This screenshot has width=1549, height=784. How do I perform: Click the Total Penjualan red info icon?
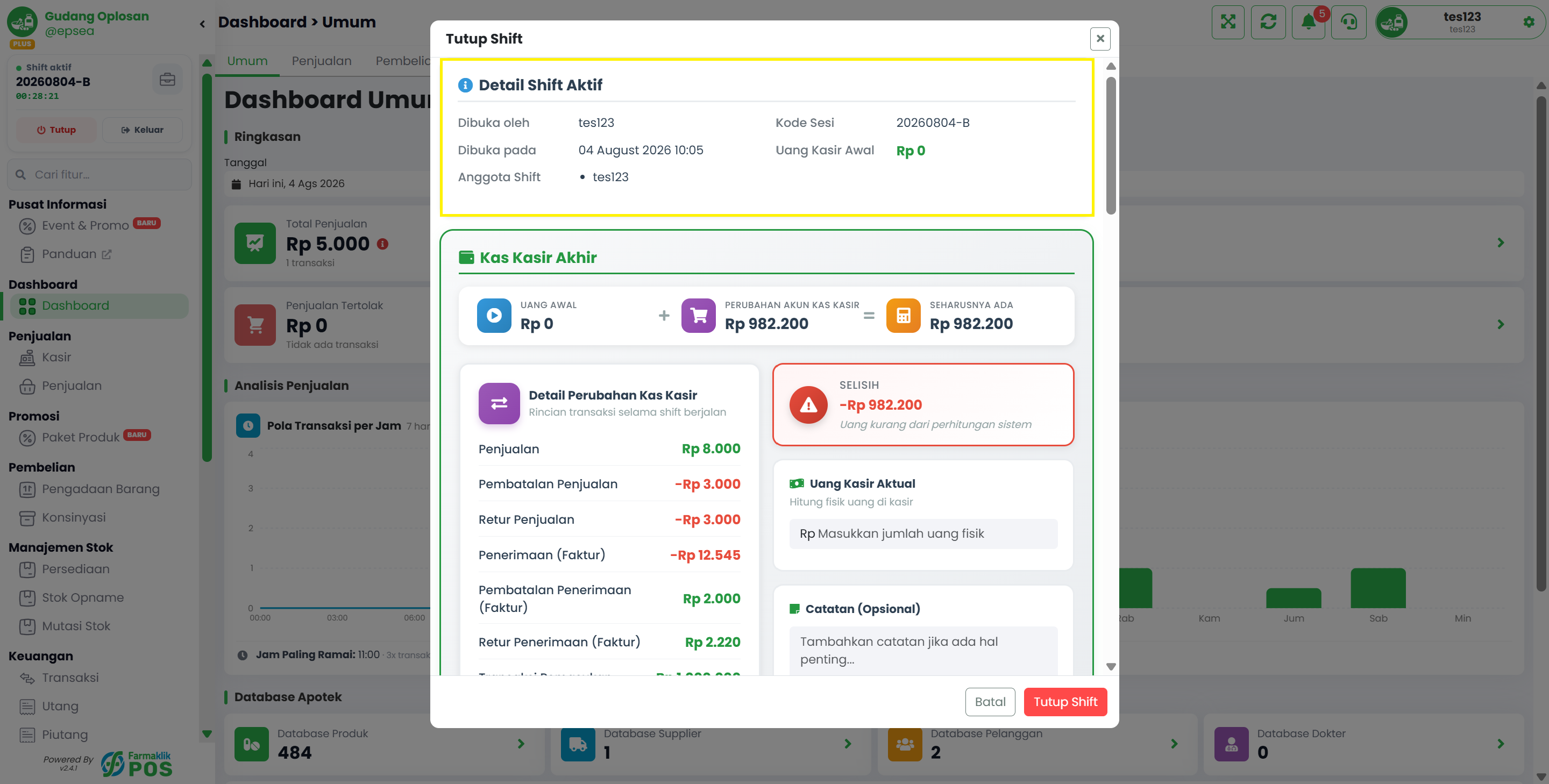click(x=382, y=244)
